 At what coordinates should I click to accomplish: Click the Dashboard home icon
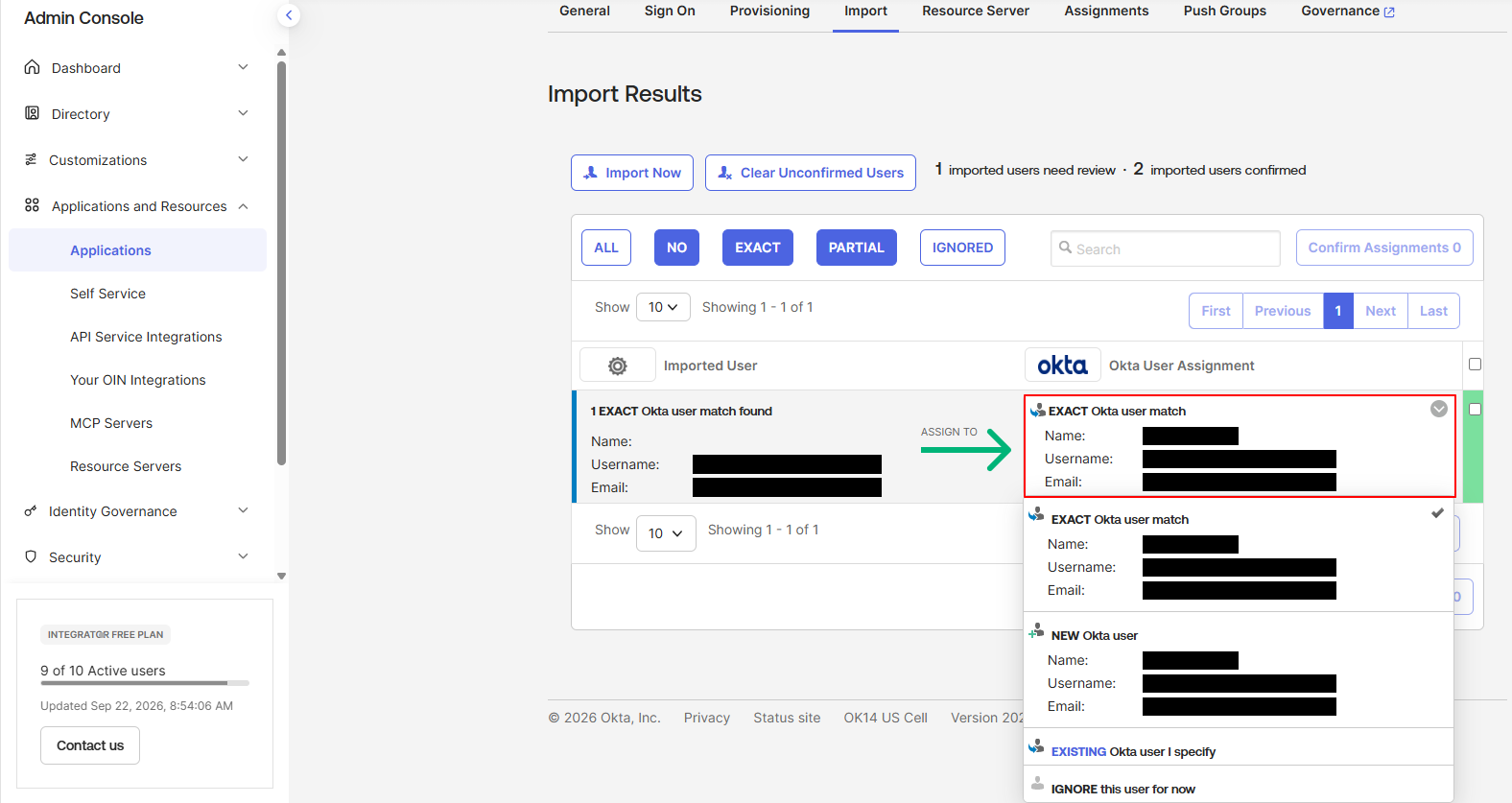pyautogui.click(x=32, y=67)
